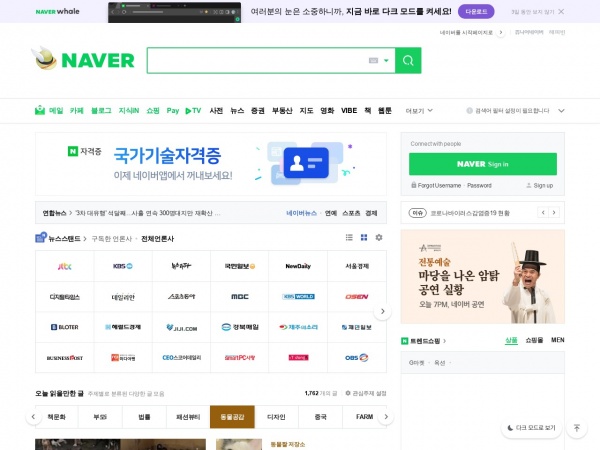
Task: Select the 구독한 언론사 tab
Action: pyautogui.click(x=112, y=239)
